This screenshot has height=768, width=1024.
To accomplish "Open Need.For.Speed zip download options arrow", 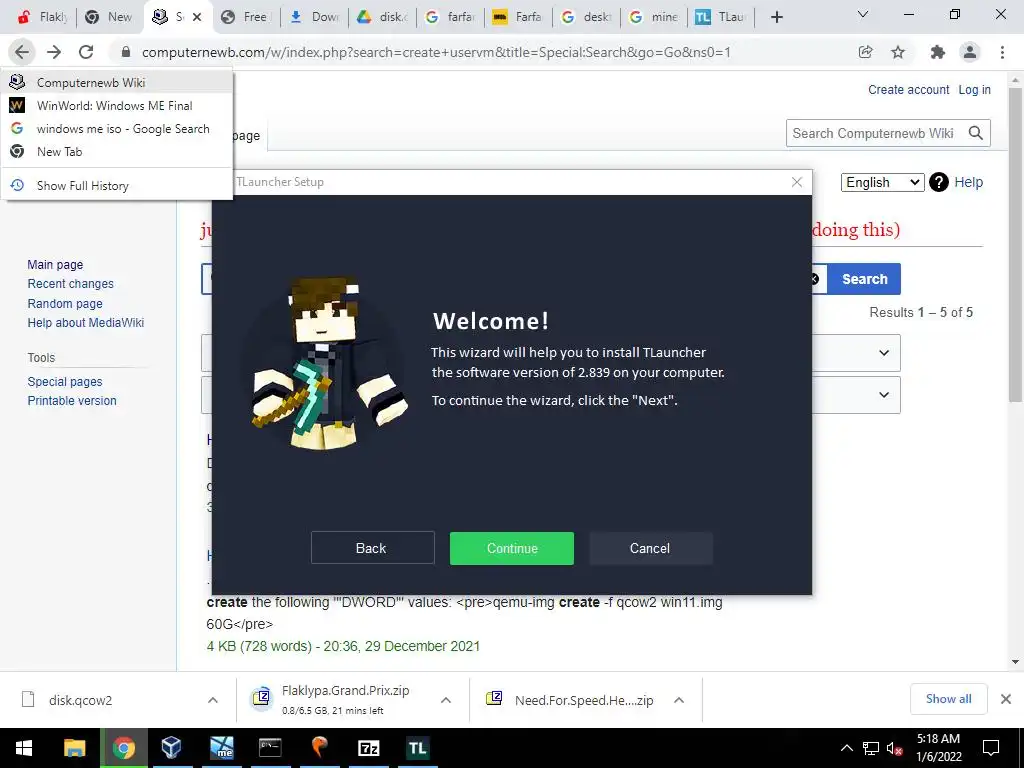I will pyautogui.click(x=679, y=700).
